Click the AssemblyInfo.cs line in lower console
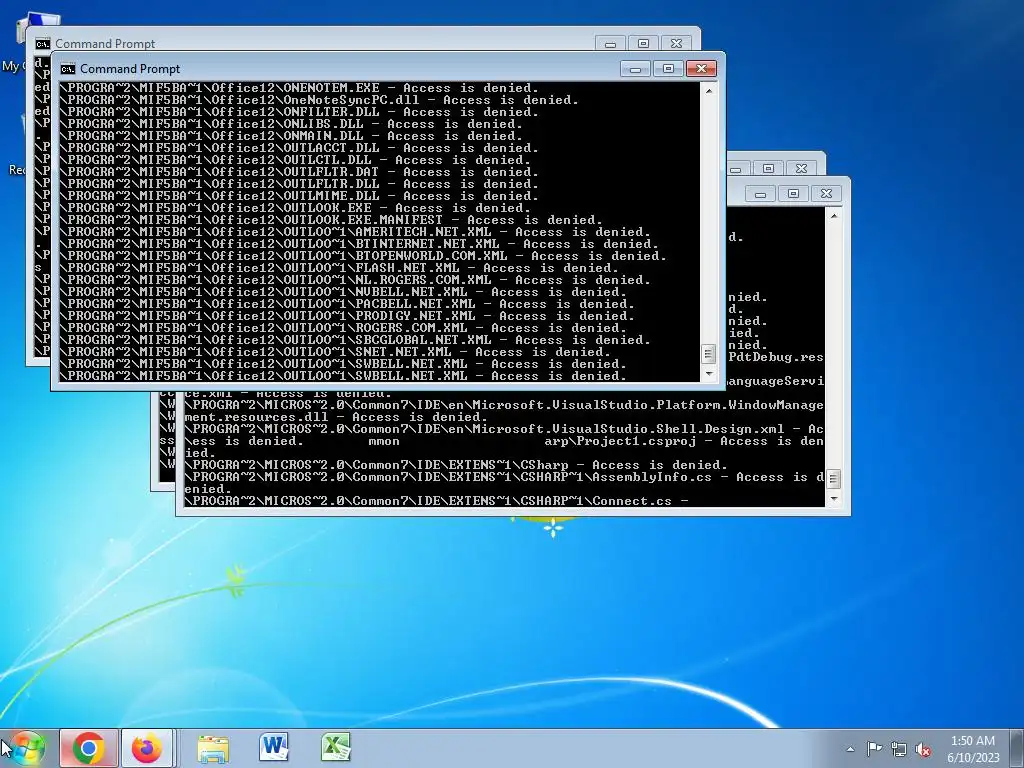The height and width of the screenshot is (768, 1024). click(504, 483)
